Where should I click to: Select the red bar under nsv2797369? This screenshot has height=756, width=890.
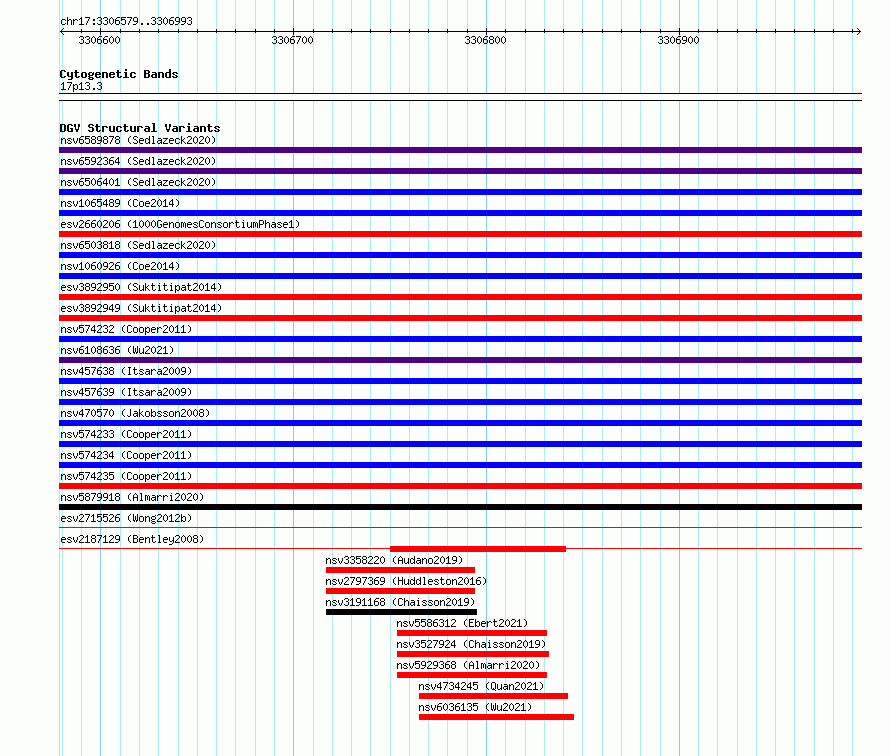(400, 591)
